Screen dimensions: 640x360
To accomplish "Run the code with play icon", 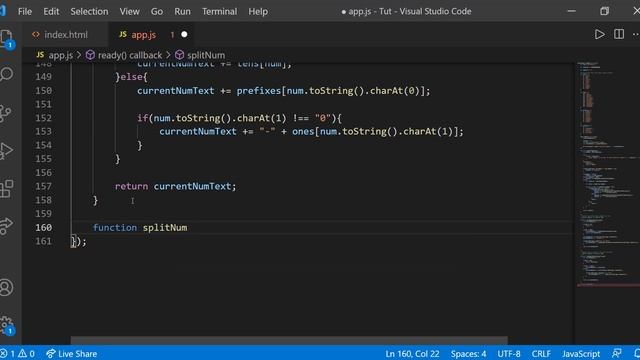I will click(x=599, y=34).
